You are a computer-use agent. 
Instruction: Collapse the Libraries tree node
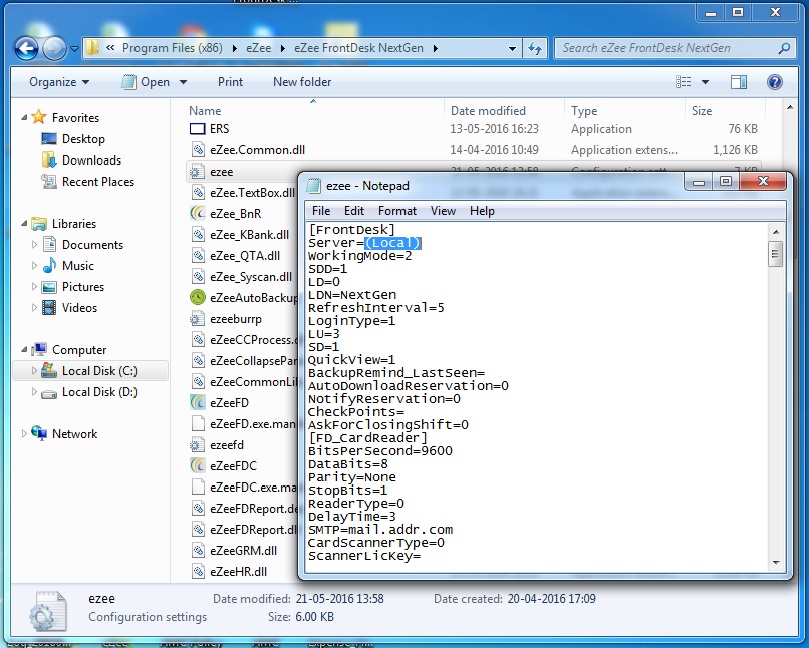pos(24,223)
